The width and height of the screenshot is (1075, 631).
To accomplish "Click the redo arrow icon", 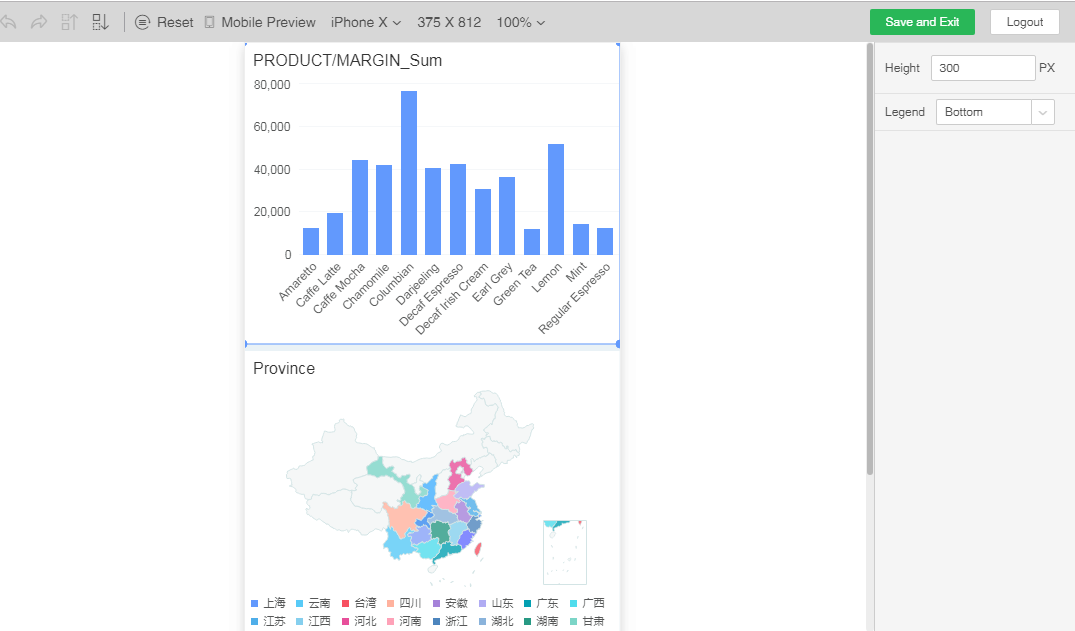I will coord(39,23).
